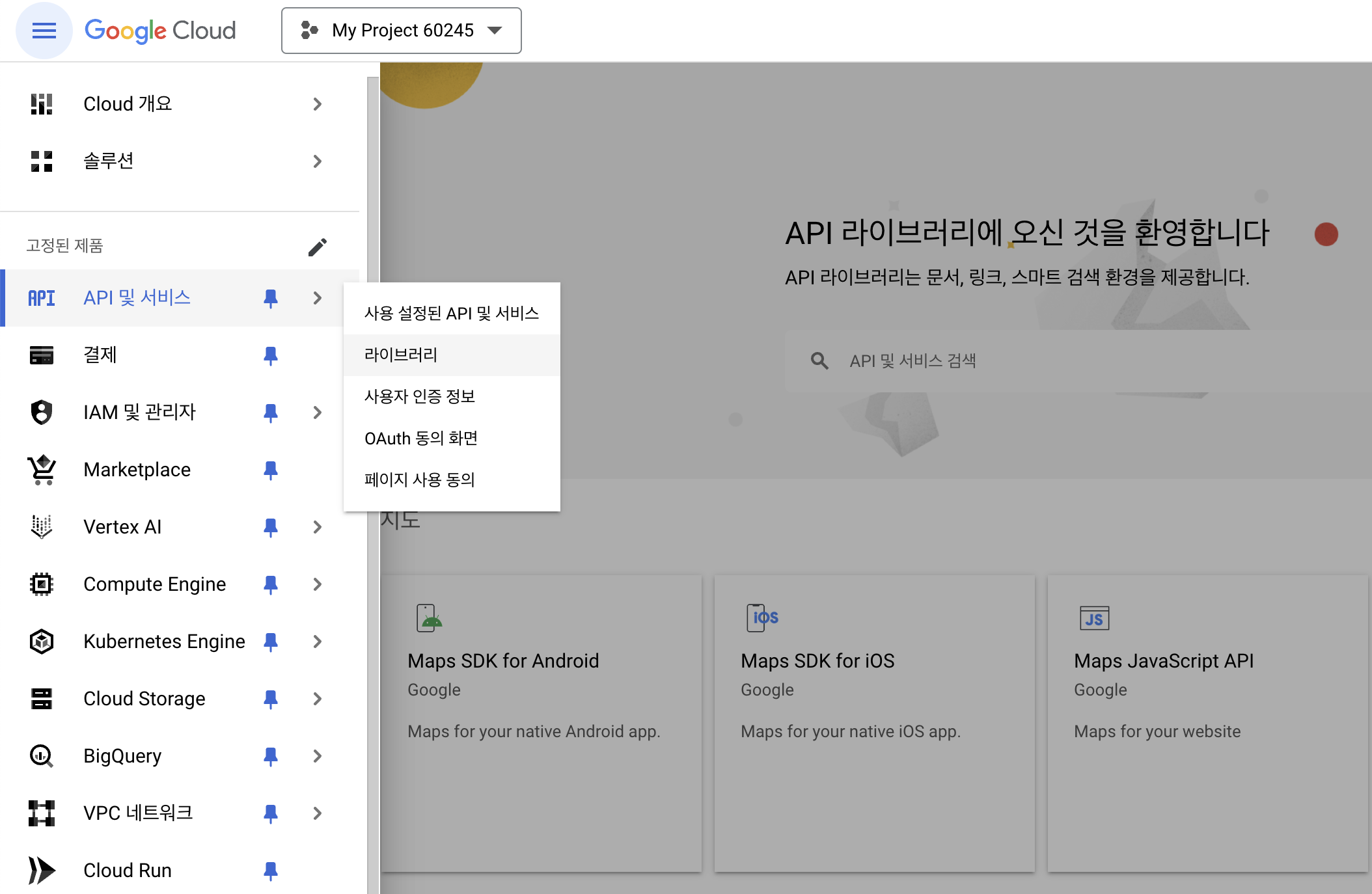
Task: Unpin Cloud Run using its pin
Action: point(271,870)
